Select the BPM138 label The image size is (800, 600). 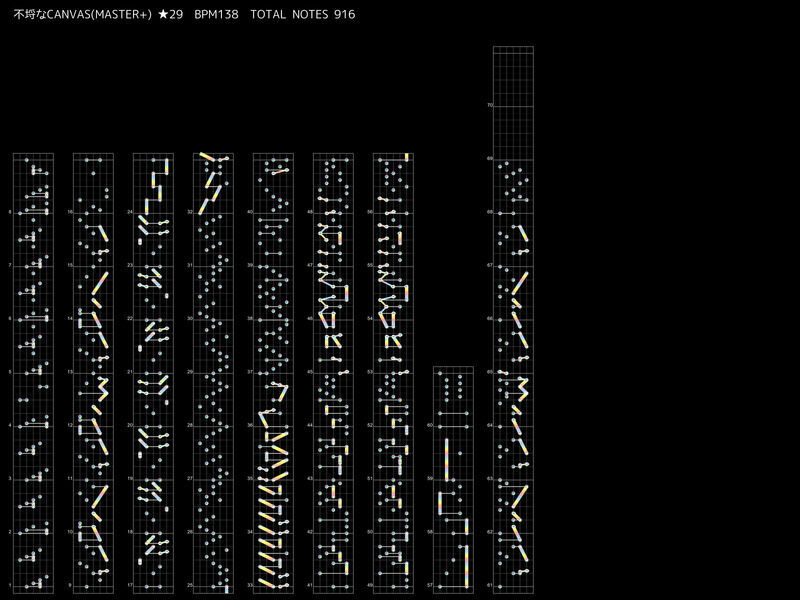click(x=216, y=14)
